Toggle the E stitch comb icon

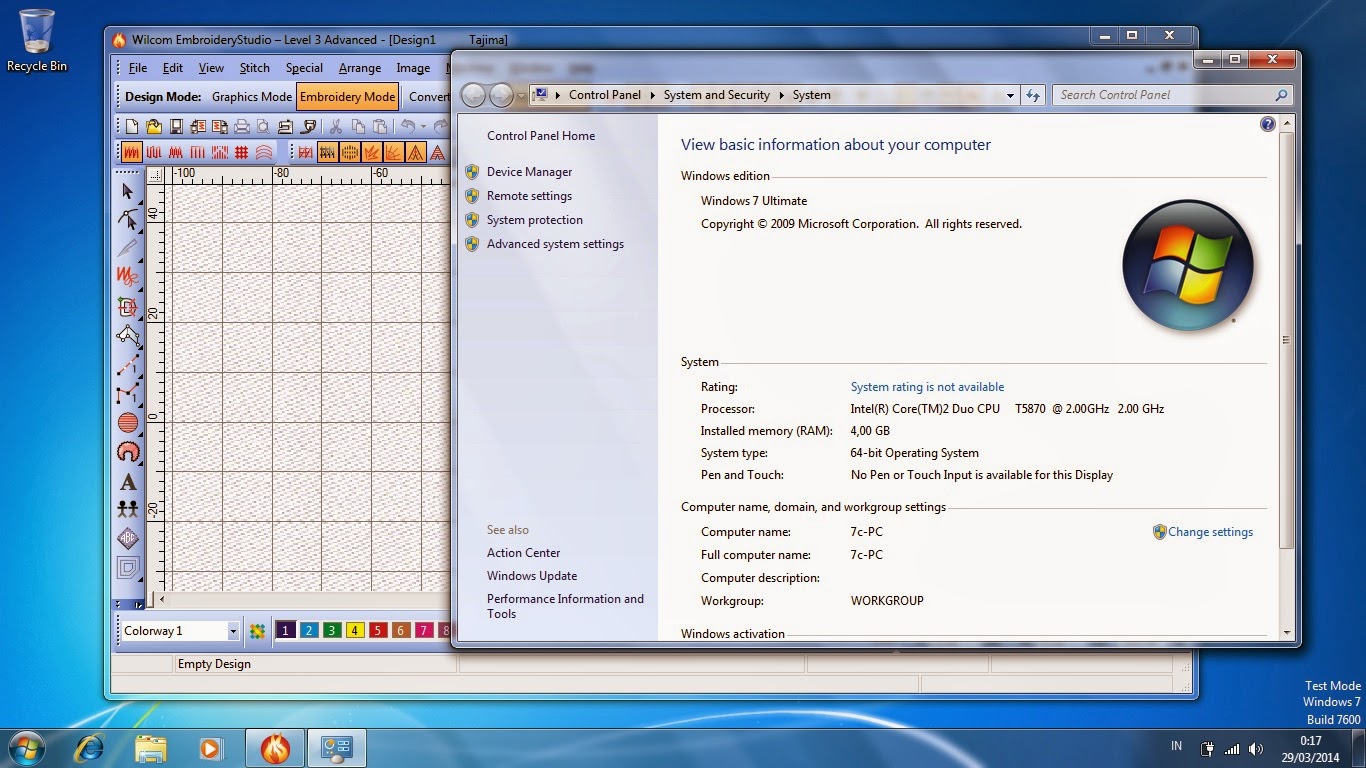coord(197,153)
